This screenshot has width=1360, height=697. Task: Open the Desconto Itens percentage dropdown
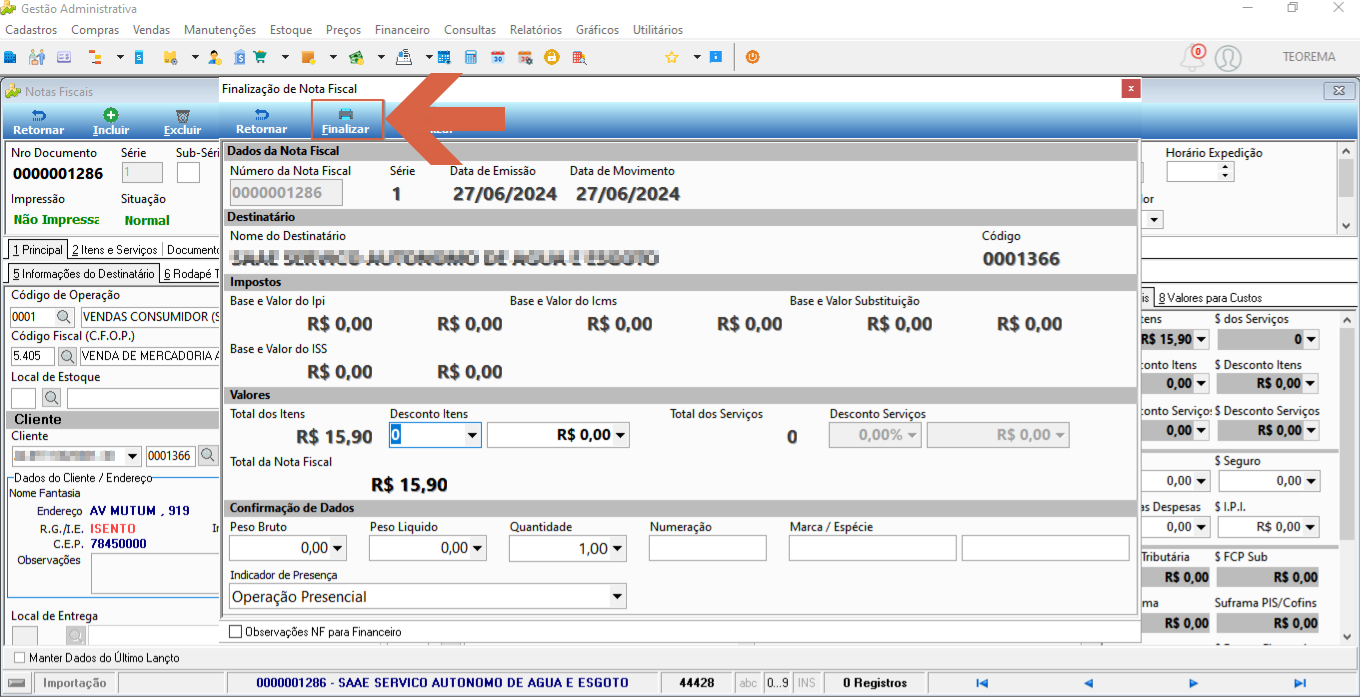tap(472, 435)
